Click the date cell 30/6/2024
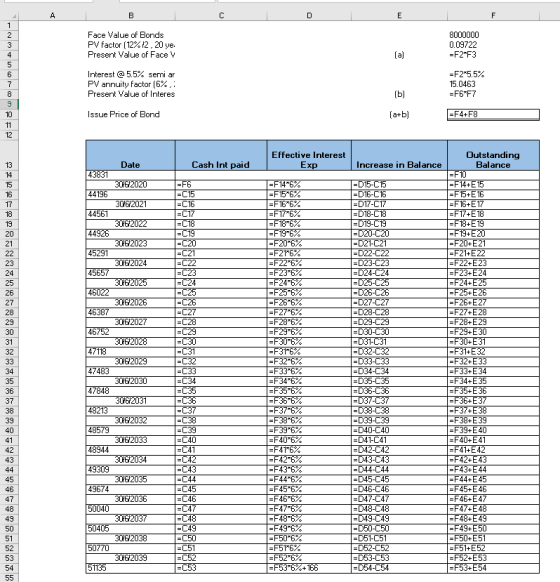The image size is (560, 582). (x=131, y=264)
